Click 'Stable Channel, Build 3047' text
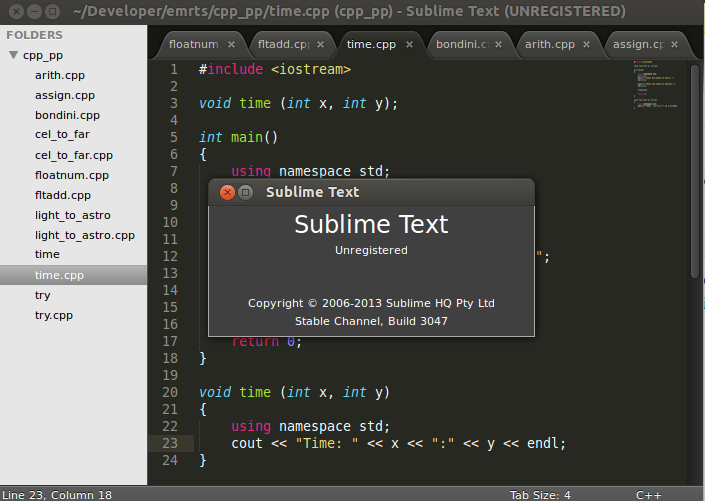 pyautogui.click(x=371, y=321)
